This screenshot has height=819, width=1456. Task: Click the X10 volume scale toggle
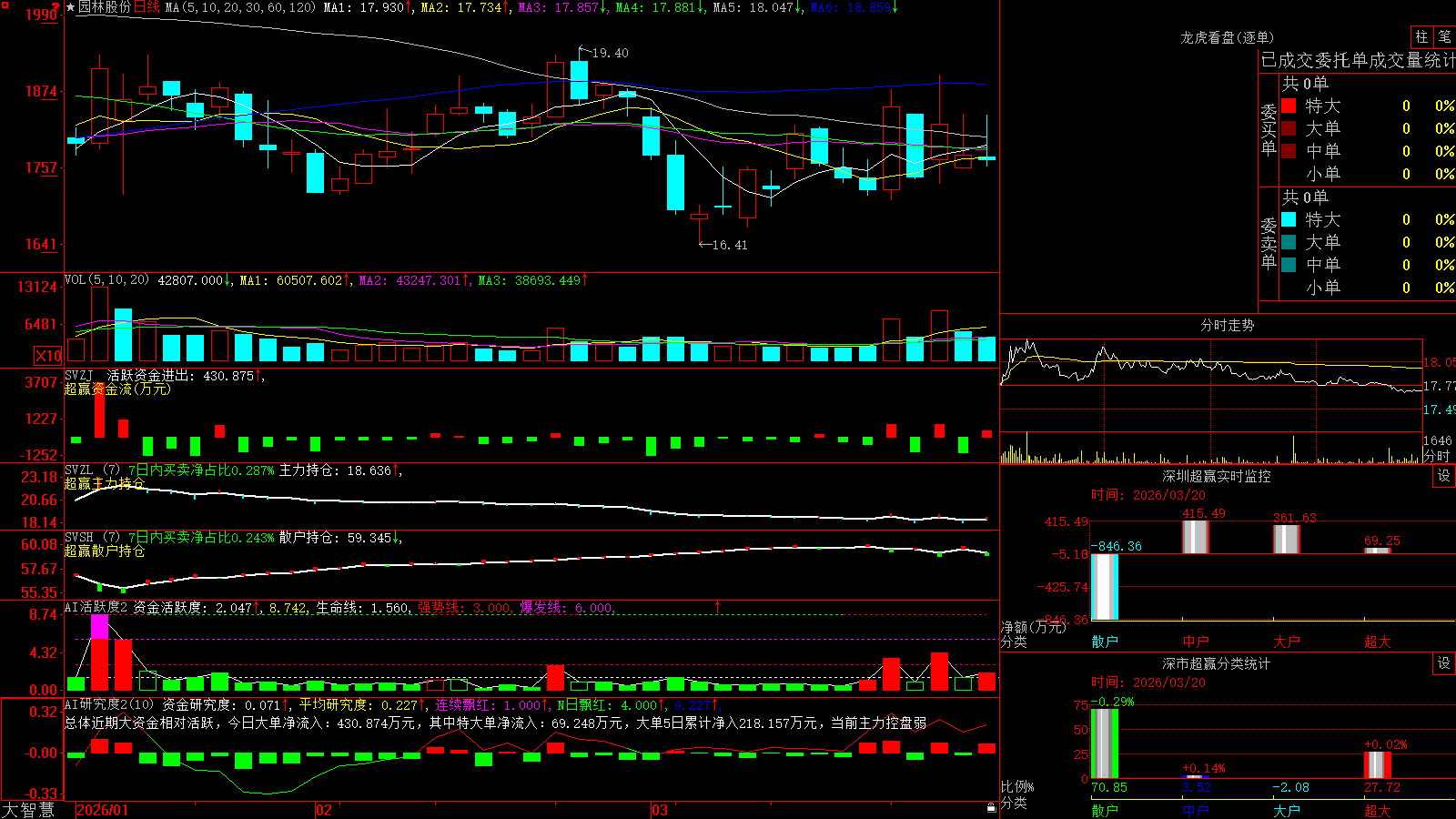point(48,356)
